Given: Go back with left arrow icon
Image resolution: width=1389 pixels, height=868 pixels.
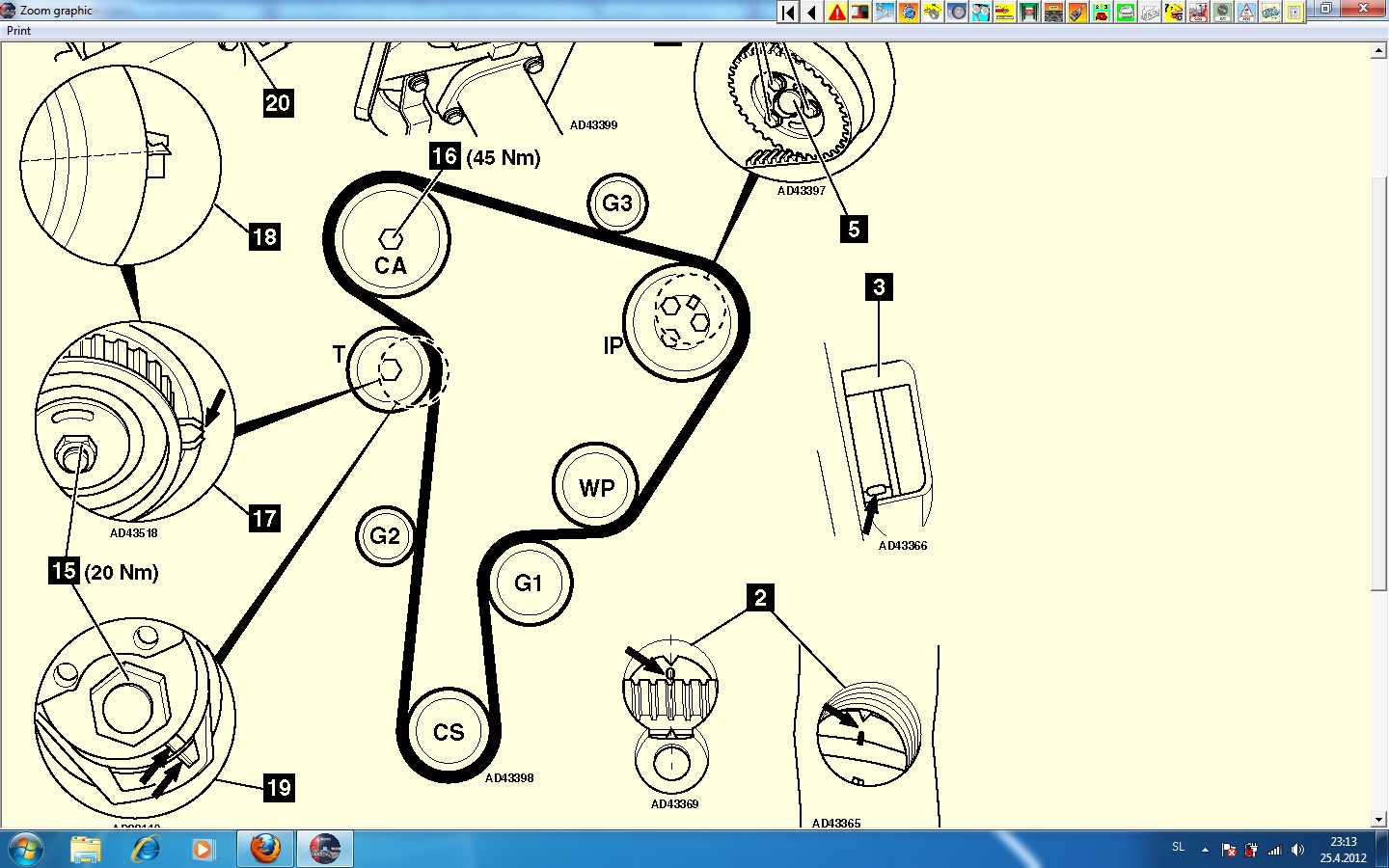Looking at the screenshot, I should 812,13.
